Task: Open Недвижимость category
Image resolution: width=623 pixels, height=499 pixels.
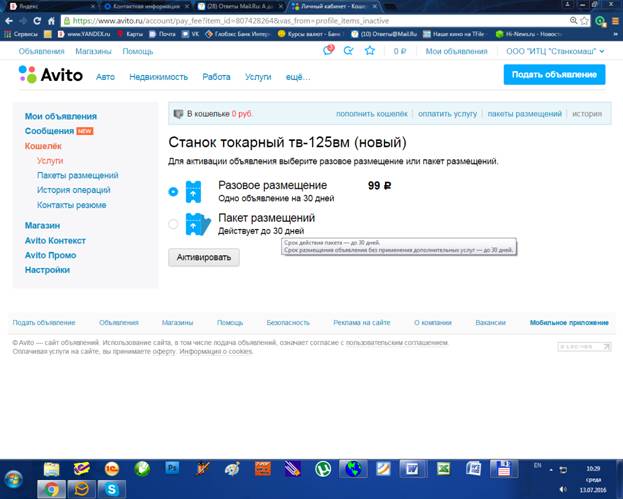Action: pyautogui.click(x=159, y=77)
